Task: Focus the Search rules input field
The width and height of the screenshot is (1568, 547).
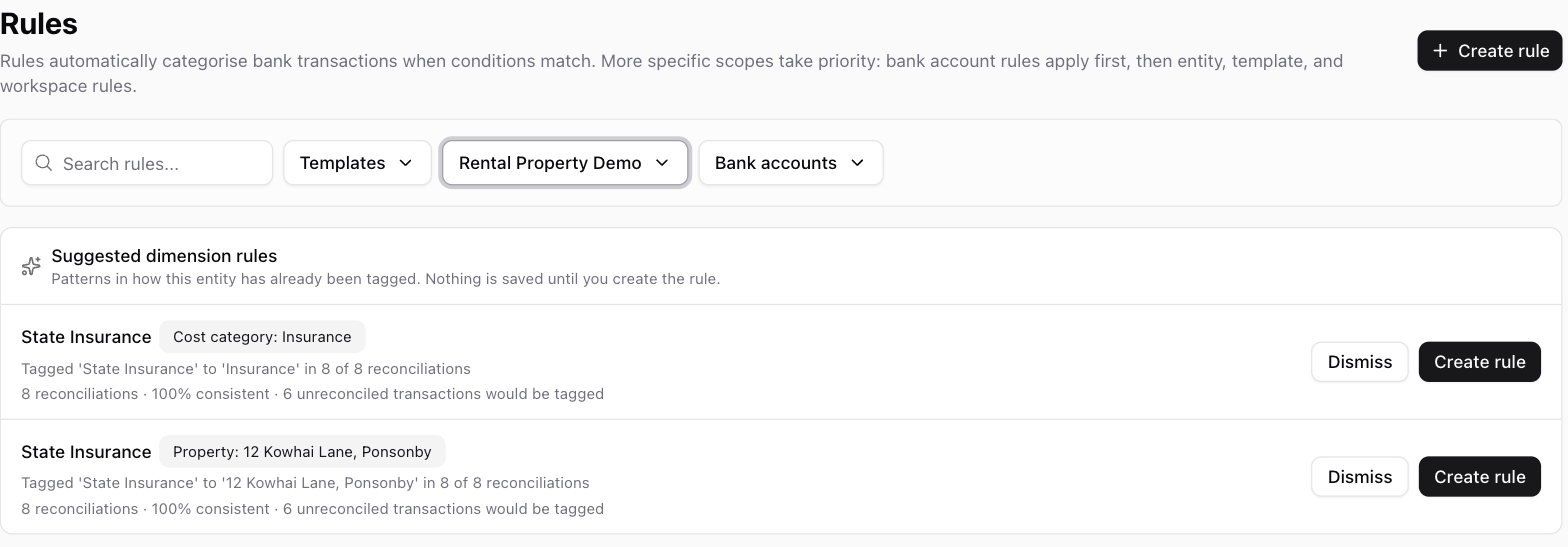Action: (147, 163)
